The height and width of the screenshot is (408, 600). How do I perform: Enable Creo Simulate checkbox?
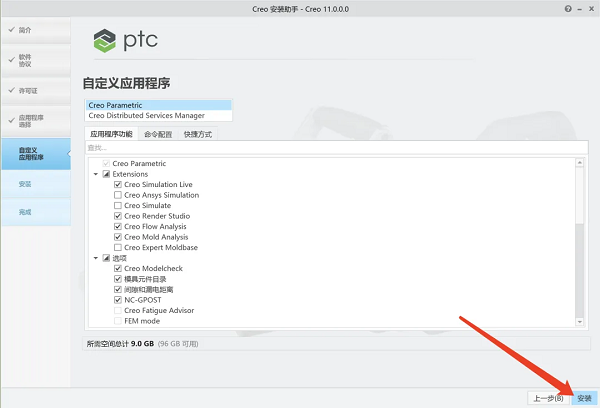118,206
